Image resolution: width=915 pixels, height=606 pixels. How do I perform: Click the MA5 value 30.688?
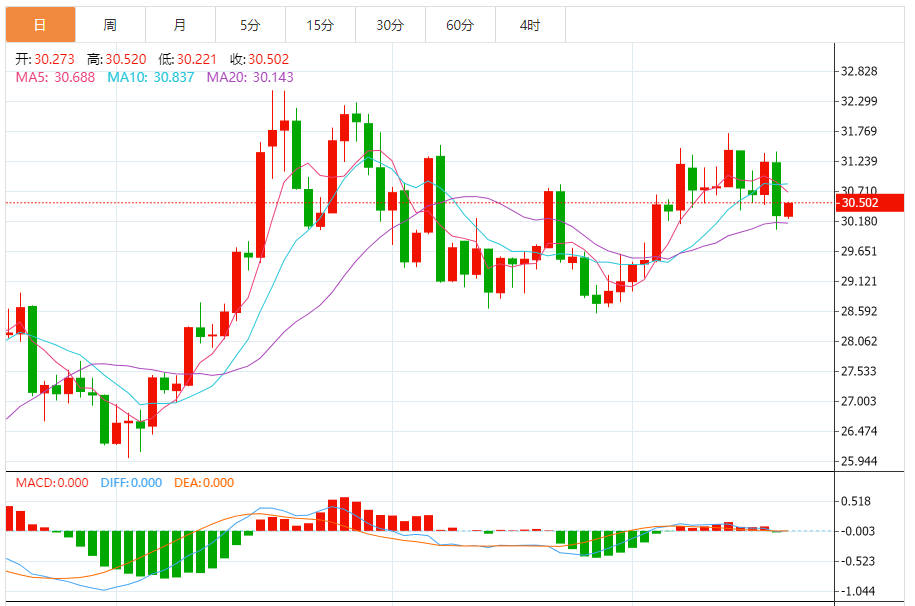[x=74, y=77]
